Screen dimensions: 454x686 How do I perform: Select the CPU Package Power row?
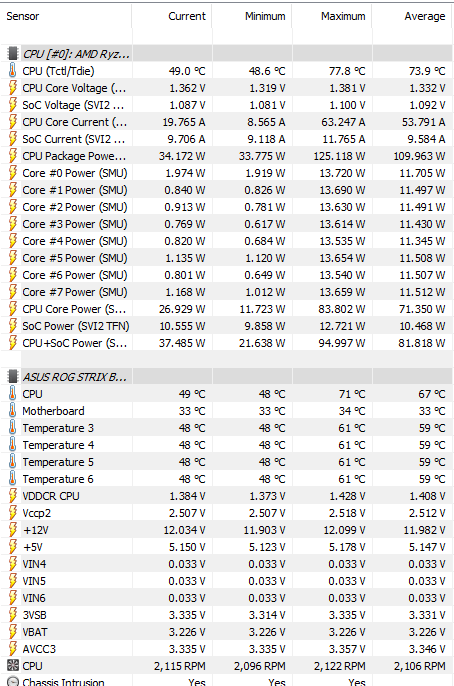point(227,156)
